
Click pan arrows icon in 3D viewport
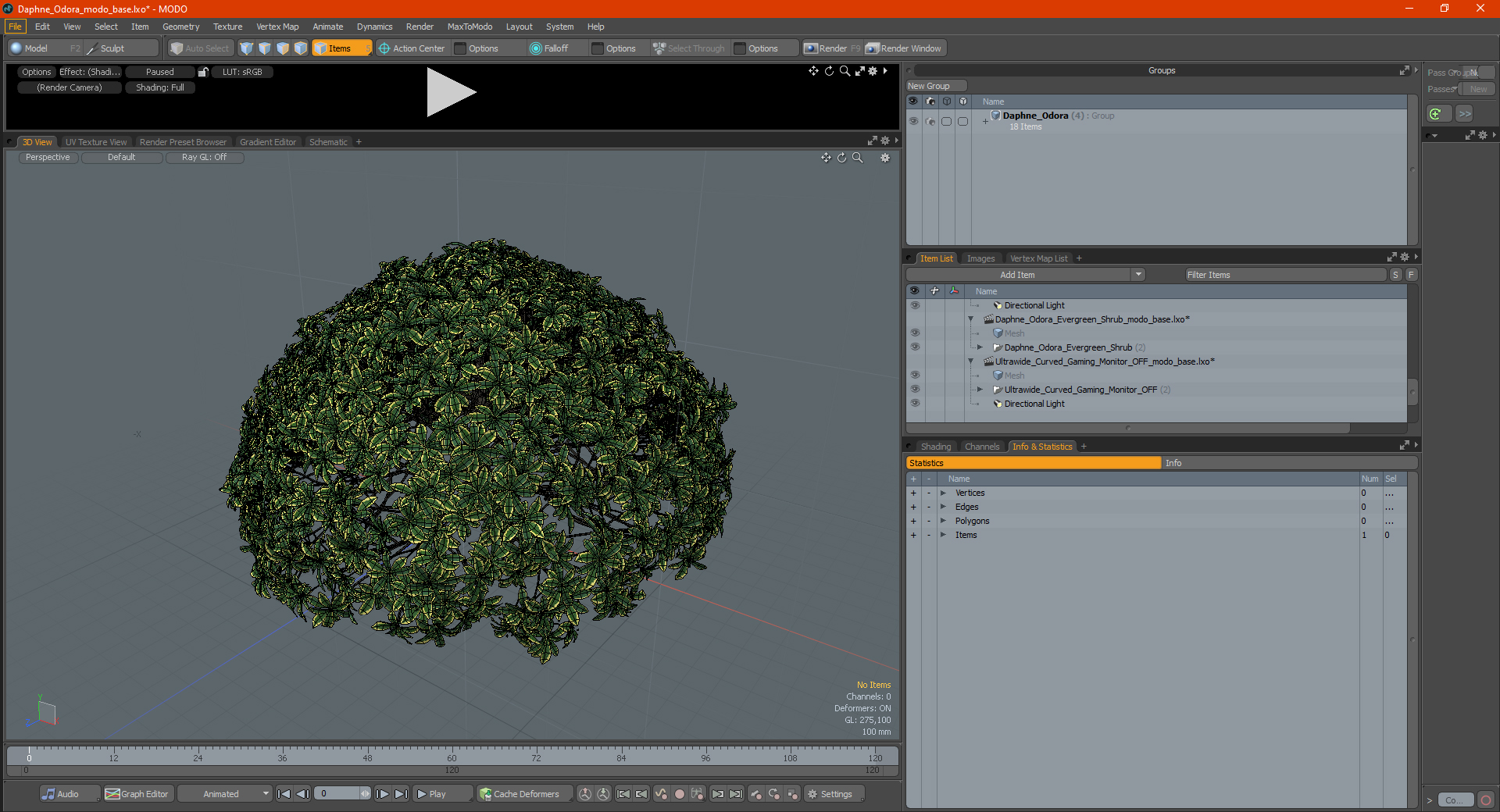(x=826, y=158)
